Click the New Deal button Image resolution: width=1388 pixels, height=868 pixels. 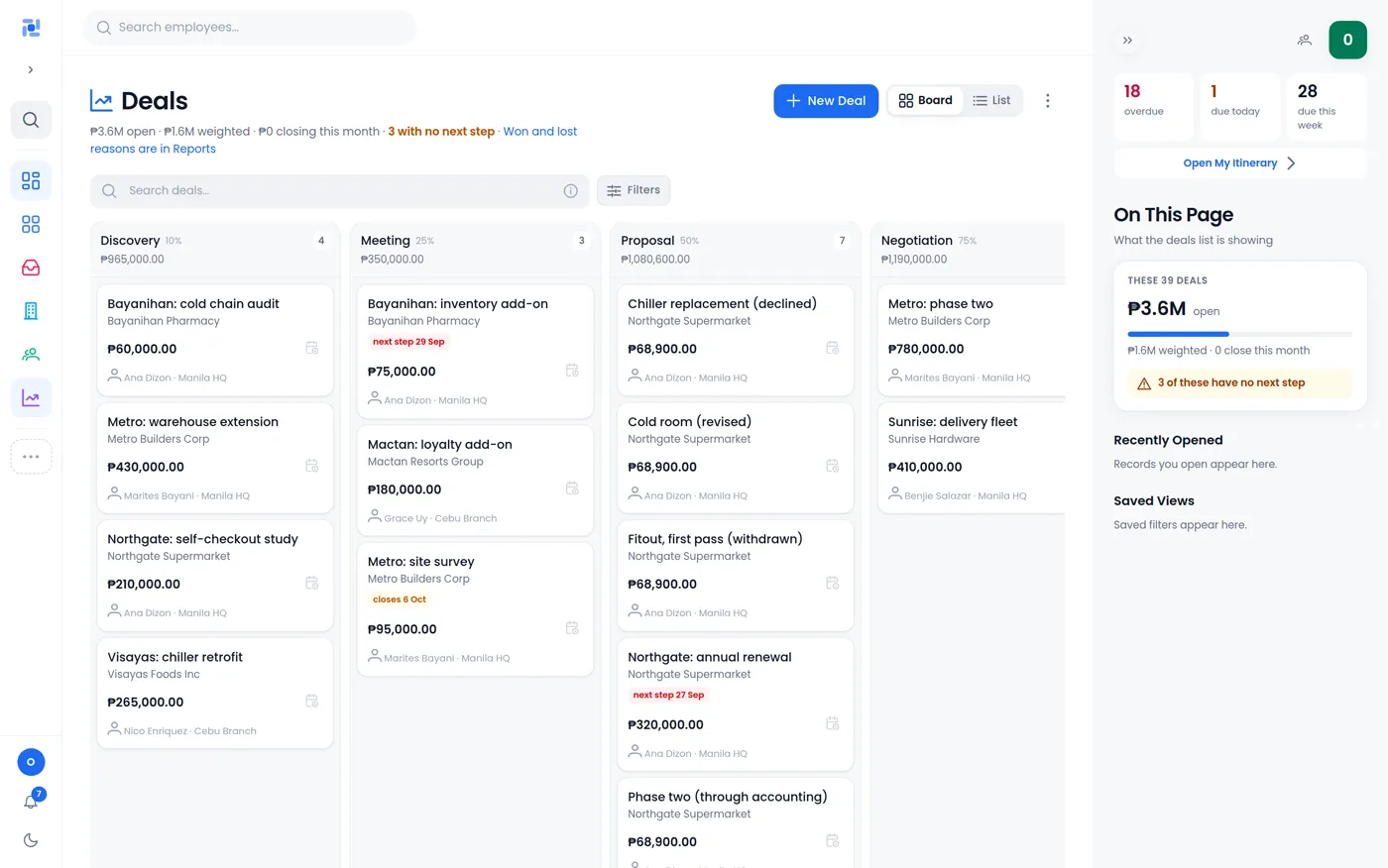pyautogui.click(x=826, y=100)
